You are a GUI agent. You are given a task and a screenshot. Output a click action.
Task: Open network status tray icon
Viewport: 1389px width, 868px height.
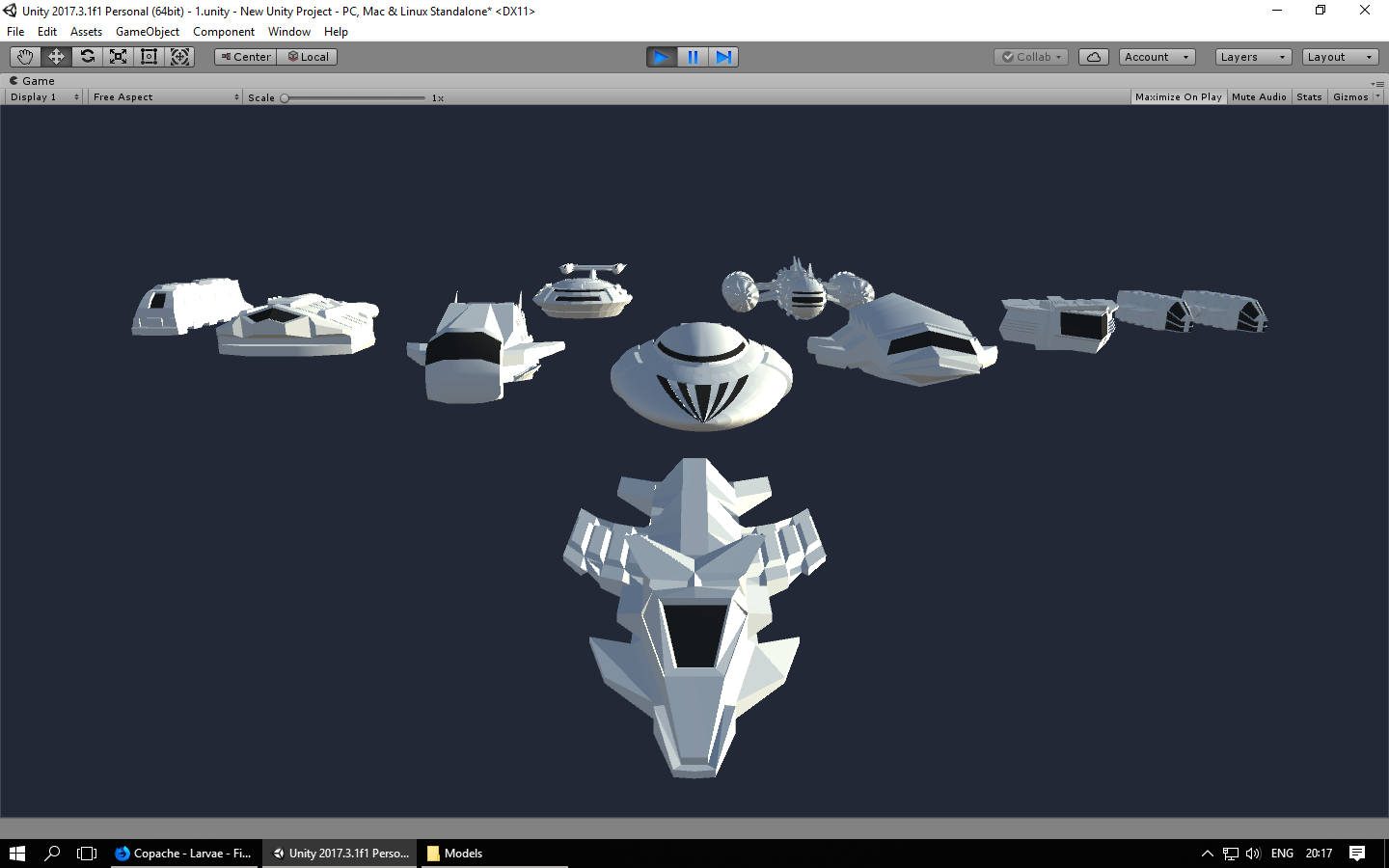click(x=1230, y=854)
